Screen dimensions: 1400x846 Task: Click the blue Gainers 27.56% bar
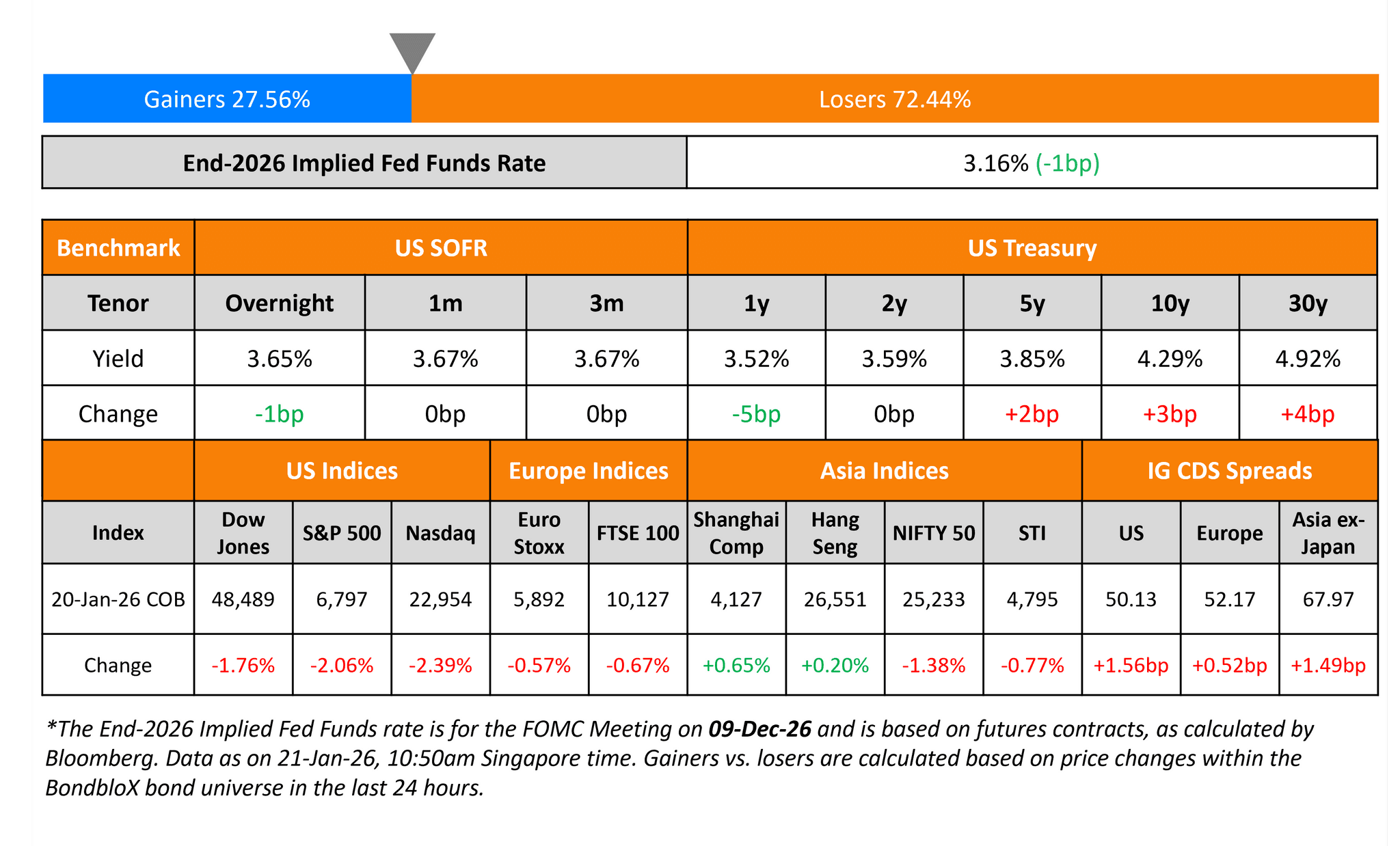click(227, 99)
